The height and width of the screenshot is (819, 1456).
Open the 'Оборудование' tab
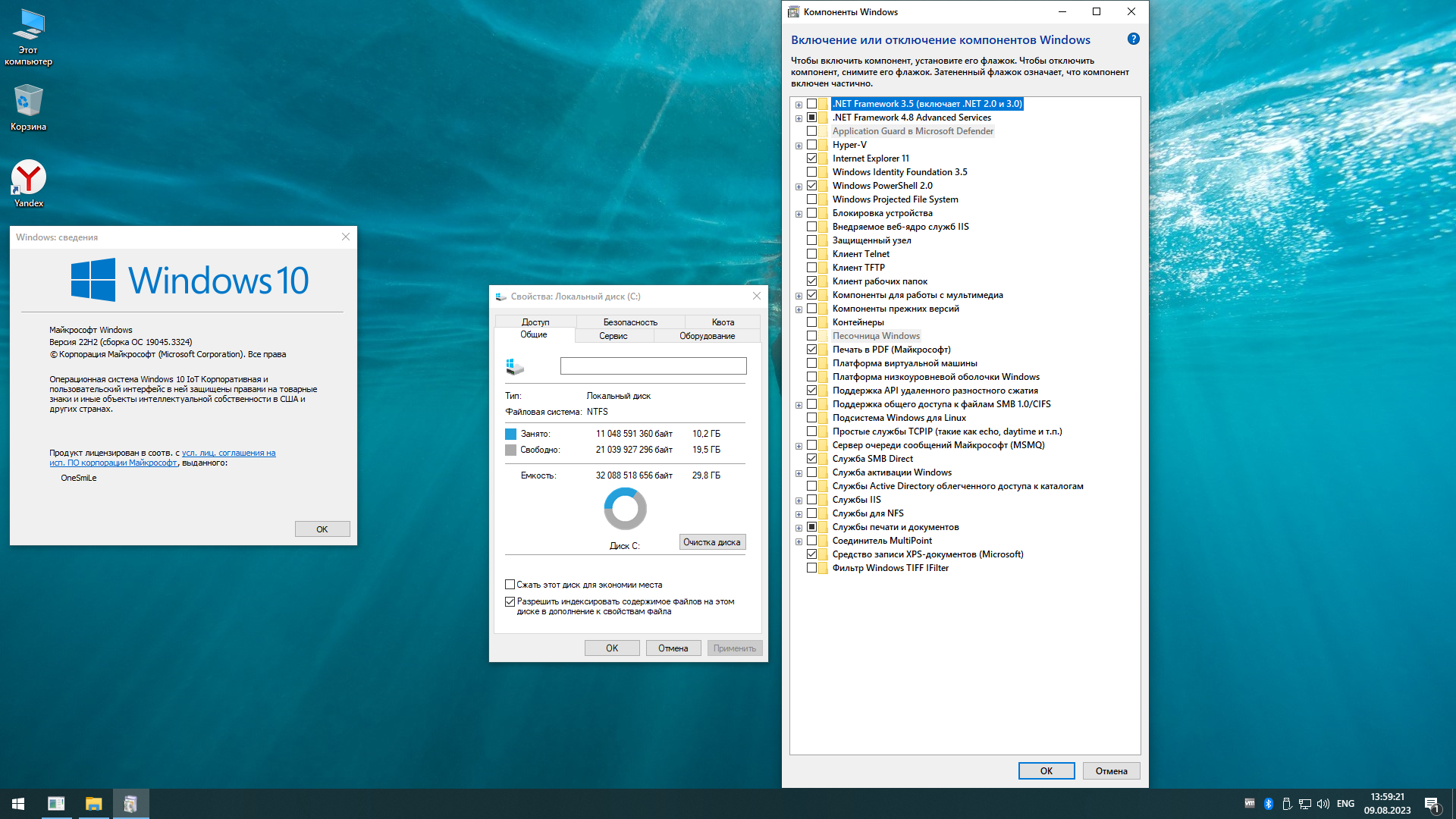[706, 336]
